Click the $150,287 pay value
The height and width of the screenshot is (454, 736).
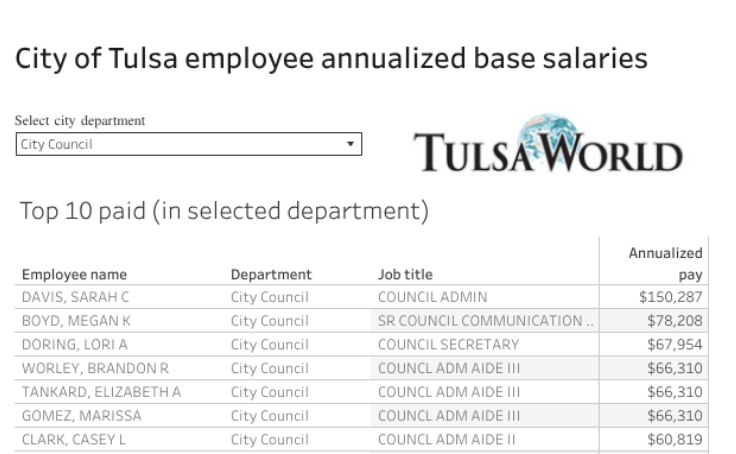pyautogui.click(x=670, y=297)
